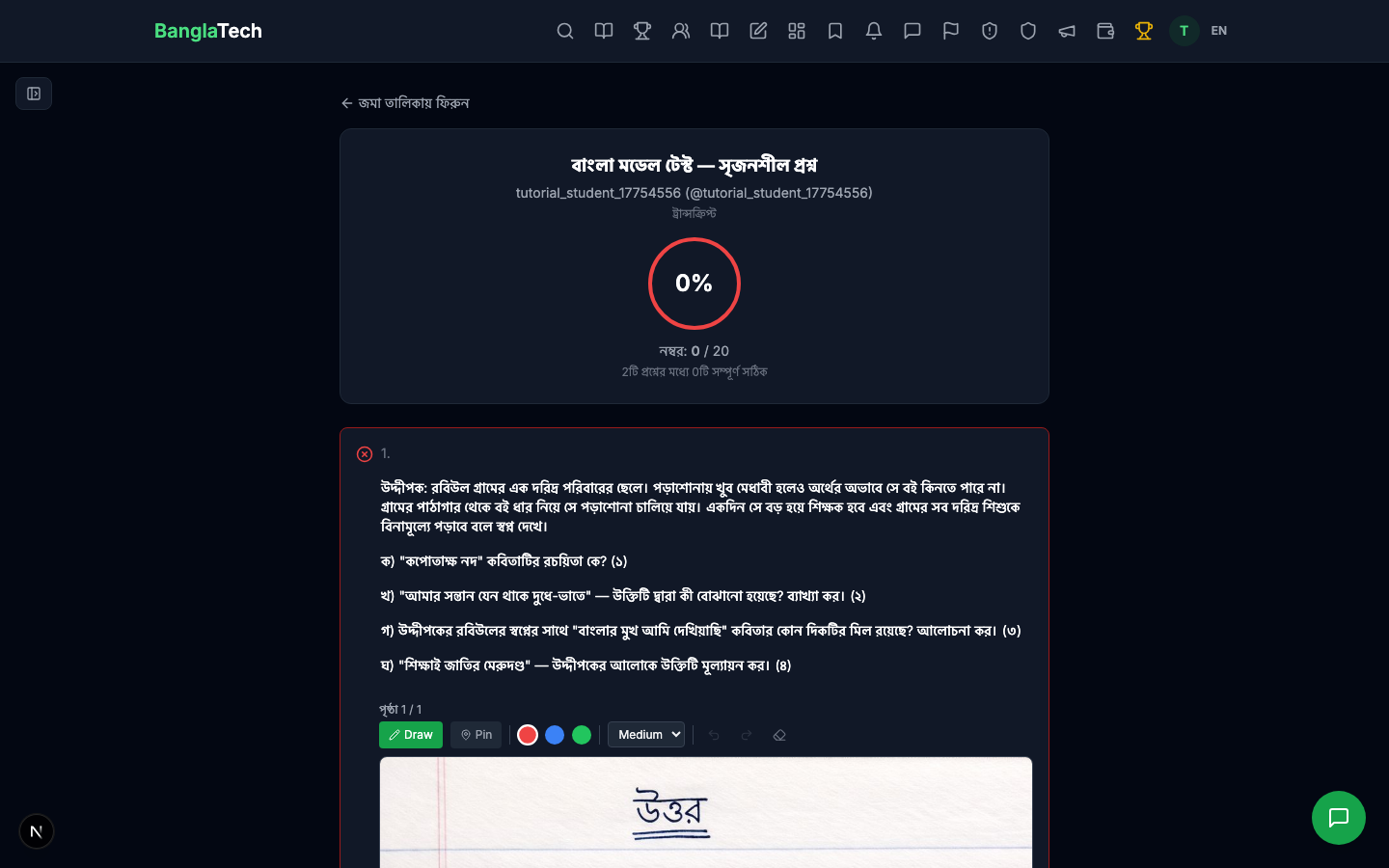Click the handwritten answer sheet image

706,812
